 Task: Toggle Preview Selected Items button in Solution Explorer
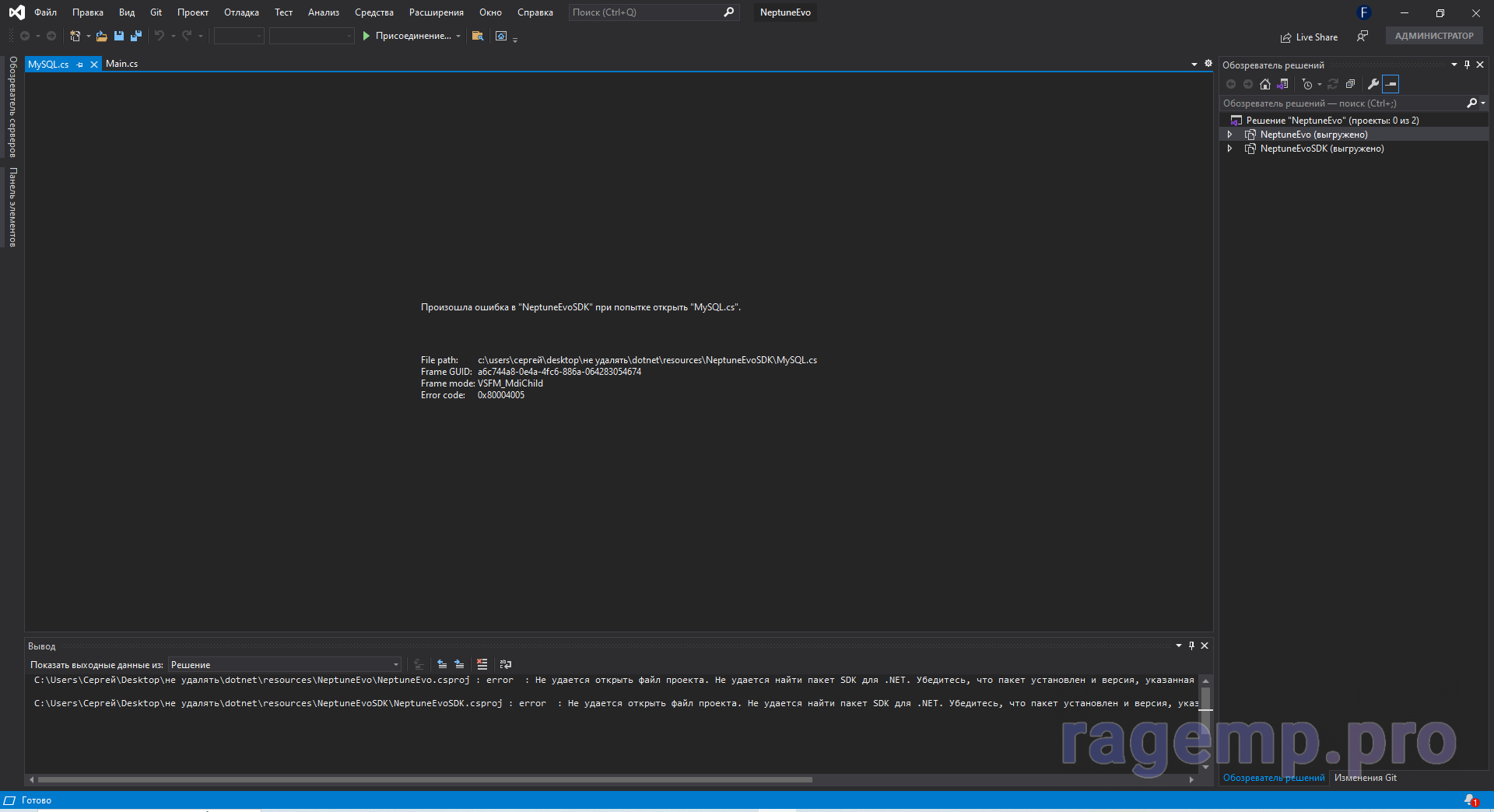point(1391,84)
